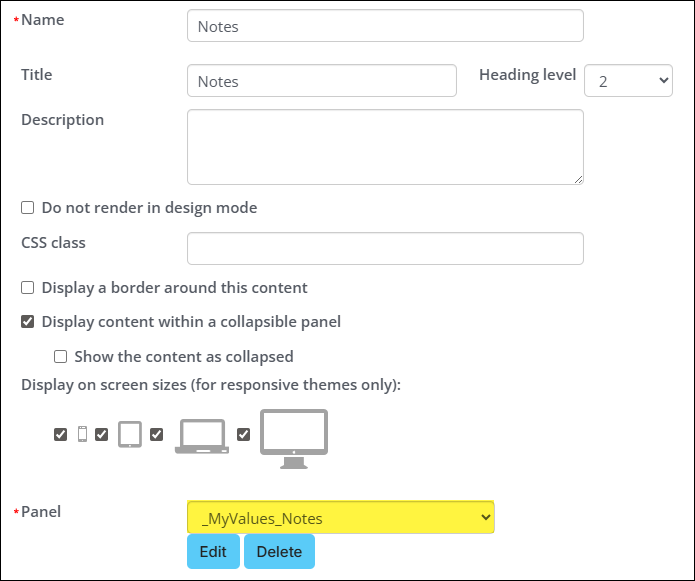Focus the Title text field
The height and width of the screenshot is (581, 695).
321,81
